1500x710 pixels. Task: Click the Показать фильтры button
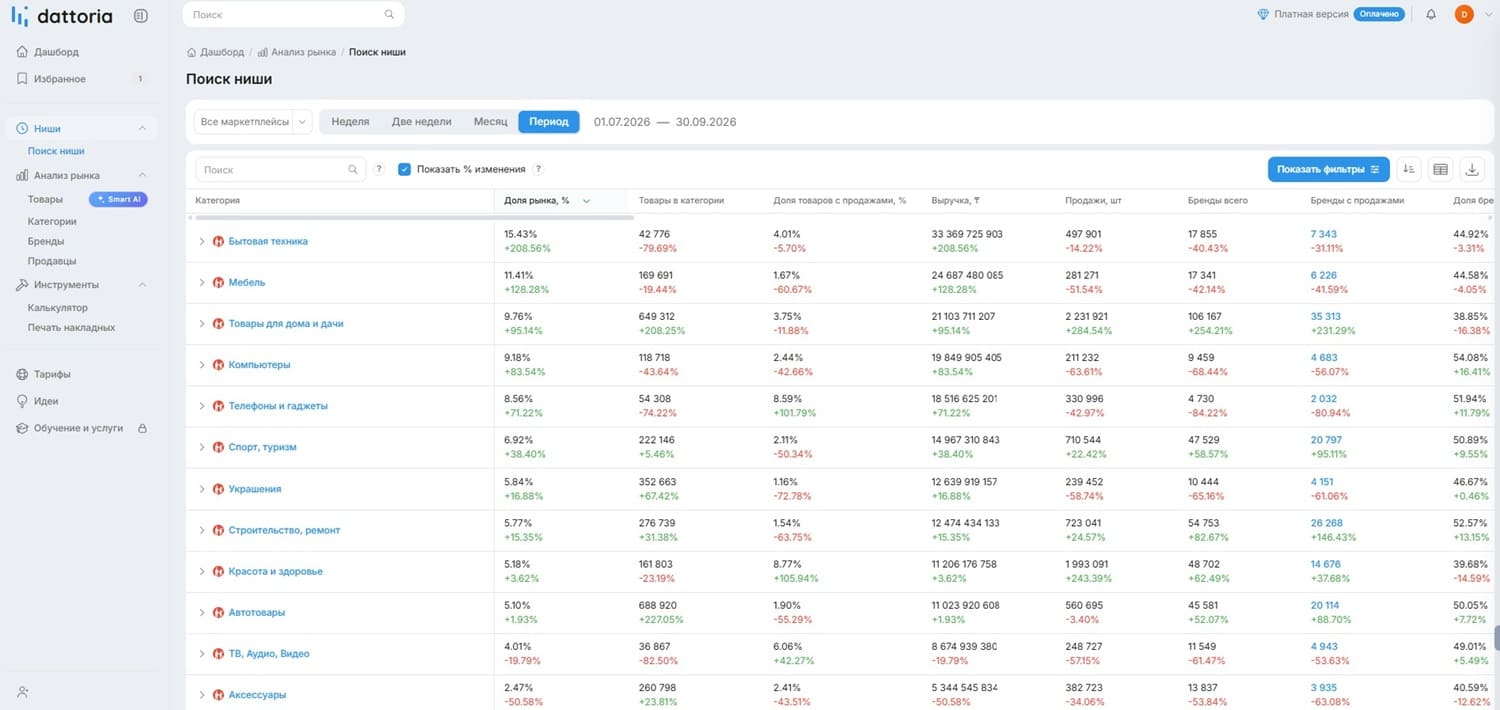click(x=1328, y=169)
